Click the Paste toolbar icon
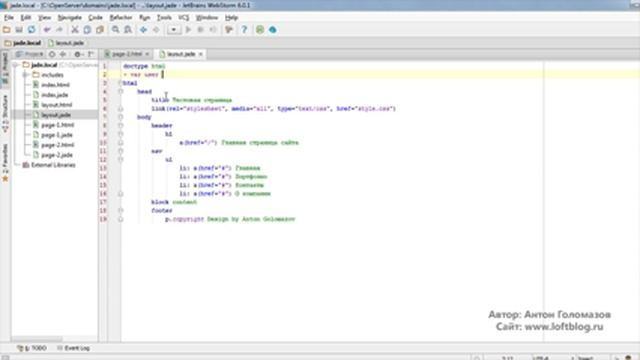 coord(100,30)
